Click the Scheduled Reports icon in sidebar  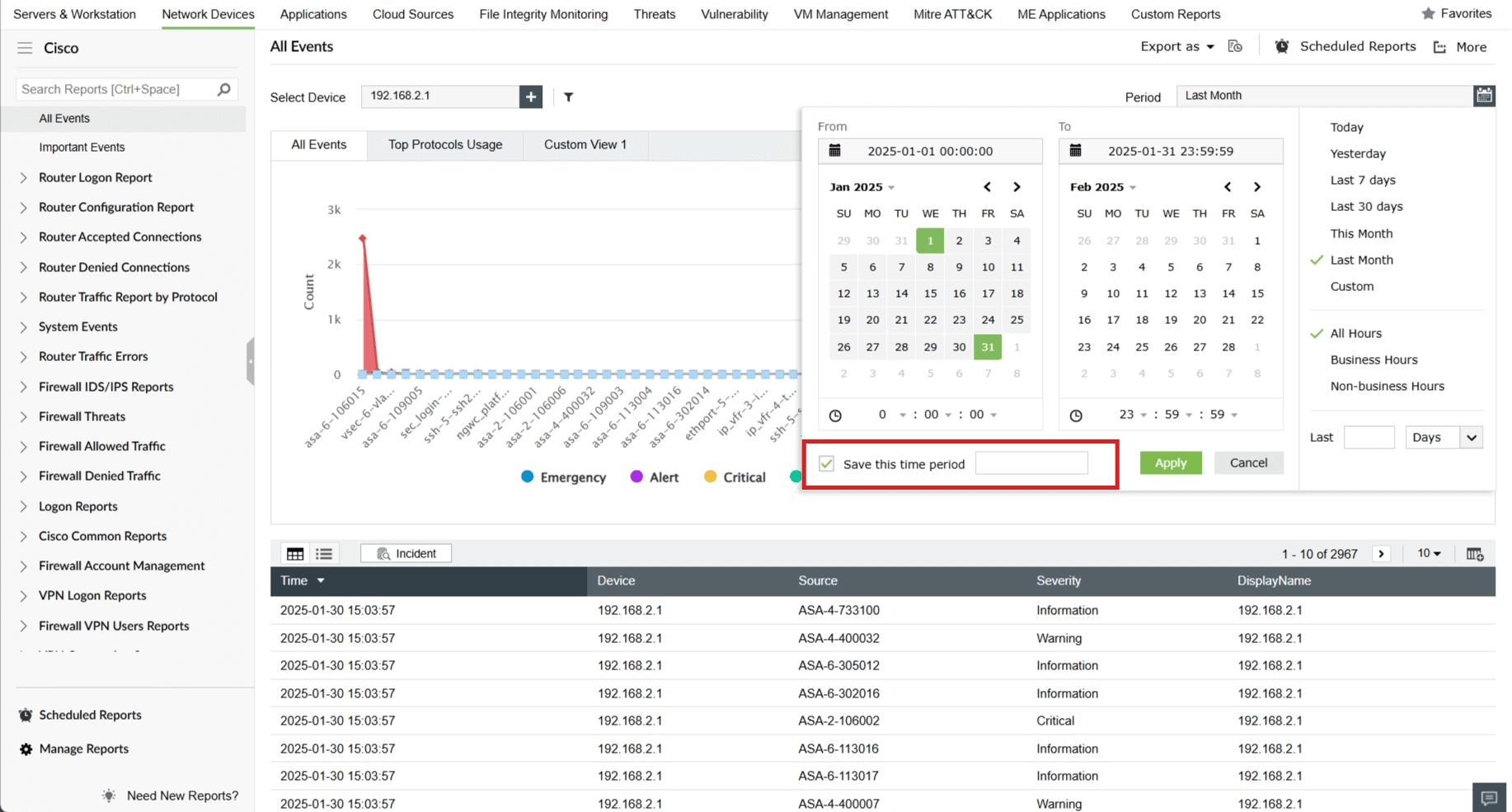pyautogui.click(x=26, y=715)
